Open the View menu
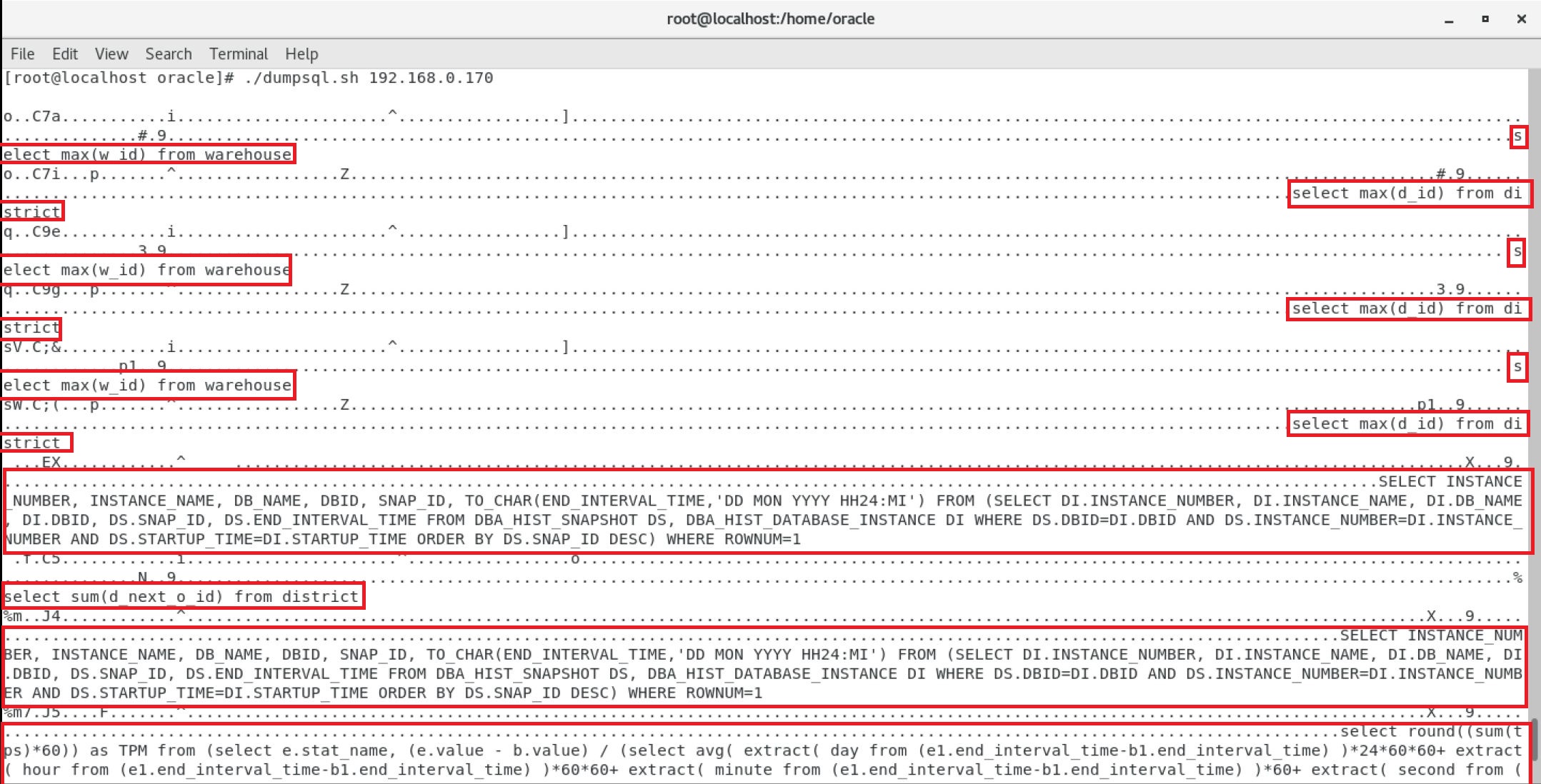 pyautogui.click(x=111, y=54)
